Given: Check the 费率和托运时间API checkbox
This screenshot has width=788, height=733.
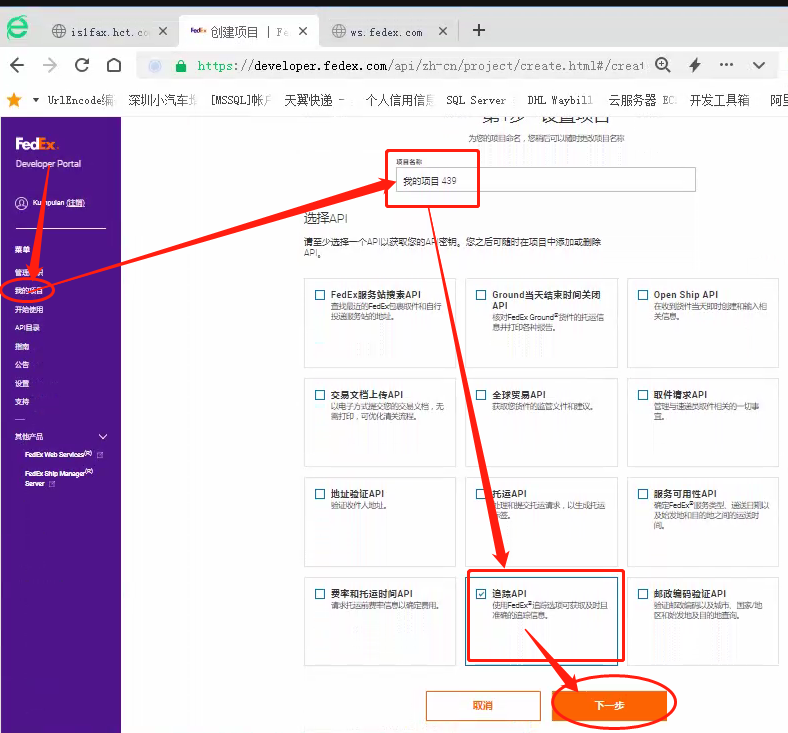Looking at the screenshot, I should click(320, 594).
